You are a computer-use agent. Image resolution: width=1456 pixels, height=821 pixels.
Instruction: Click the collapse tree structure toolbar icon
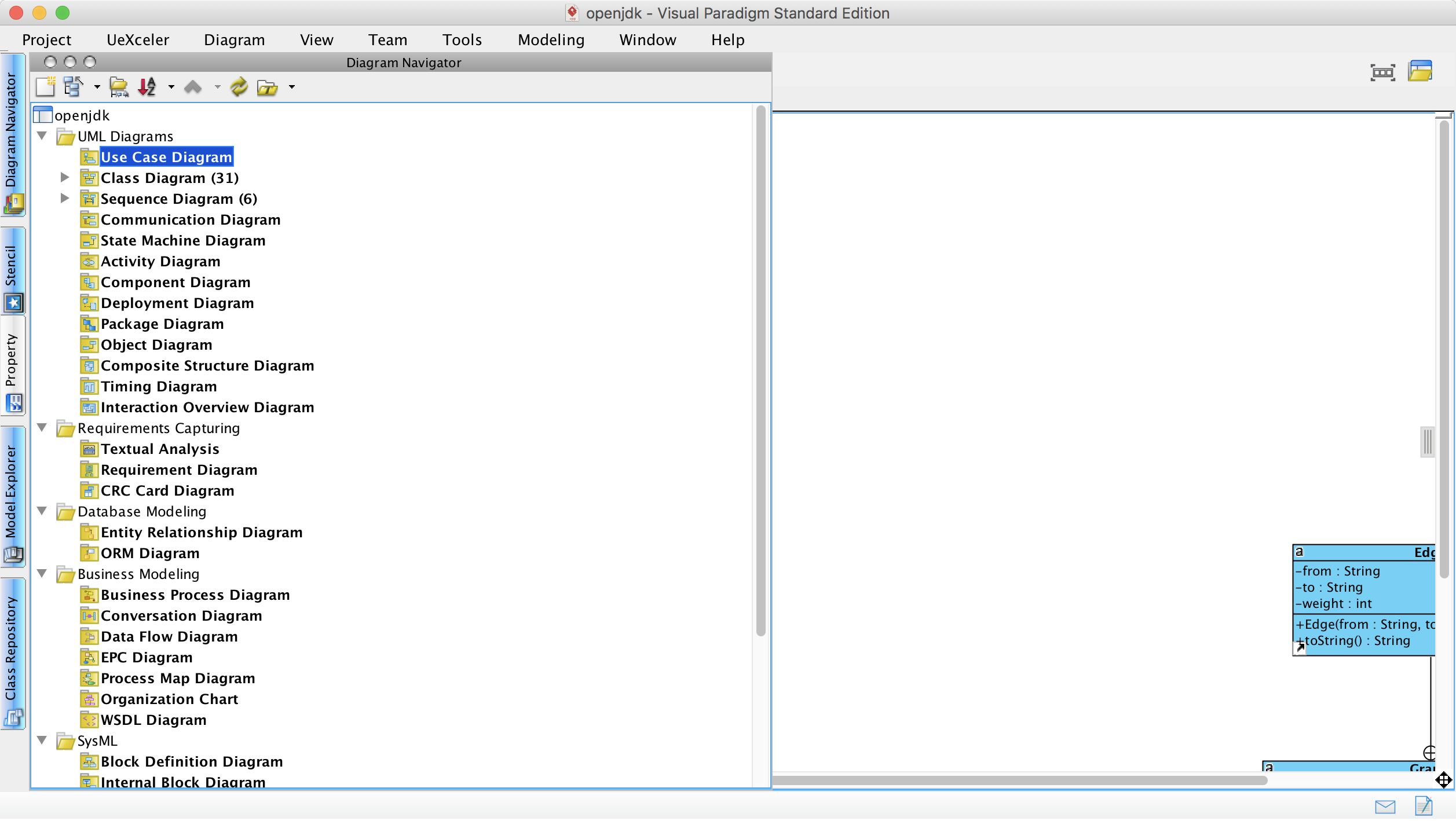pyautogui.click(x=73, y=87)
